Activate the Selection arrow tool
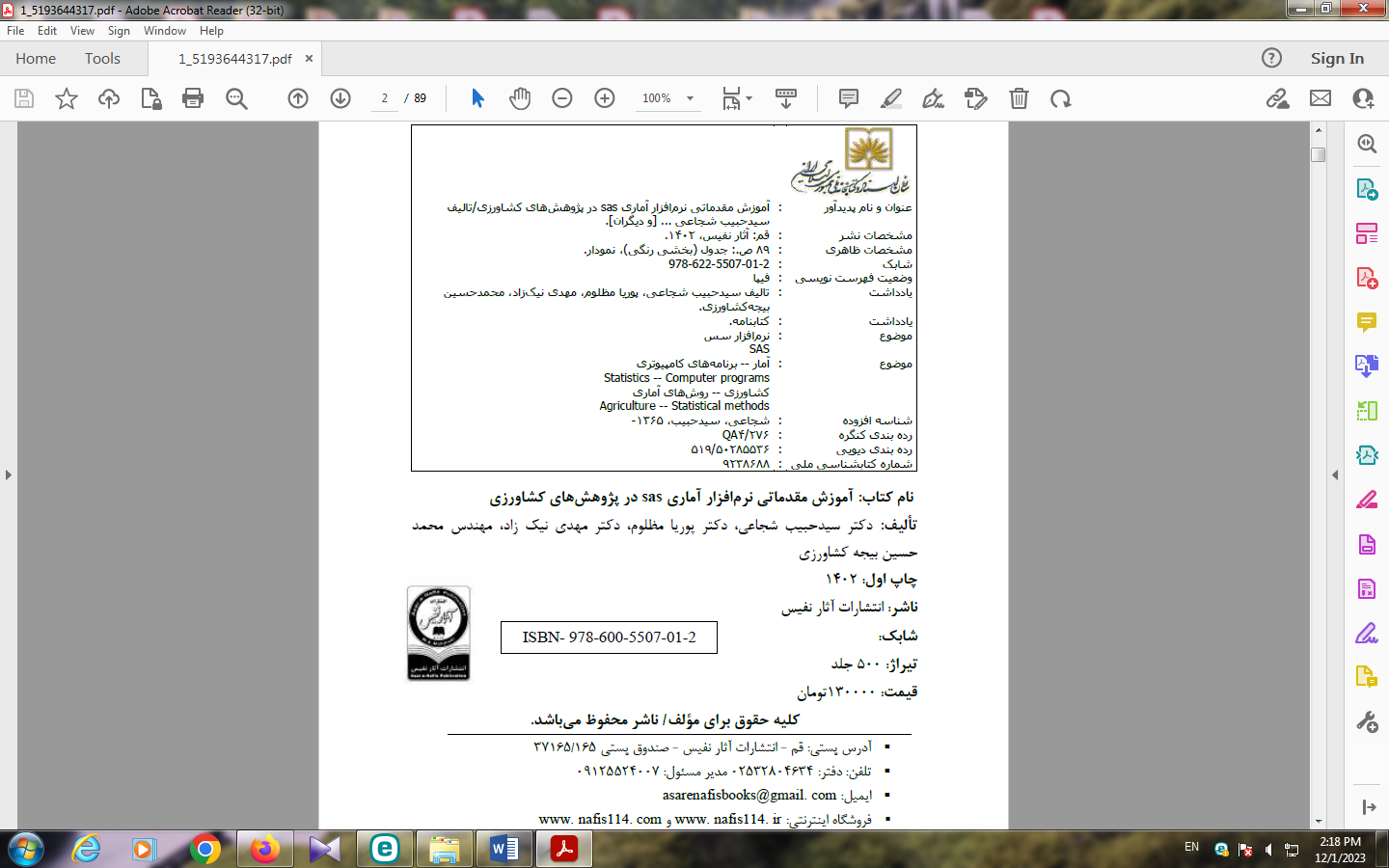Screen dimensions: 1389x868 [x=477, y=98]
